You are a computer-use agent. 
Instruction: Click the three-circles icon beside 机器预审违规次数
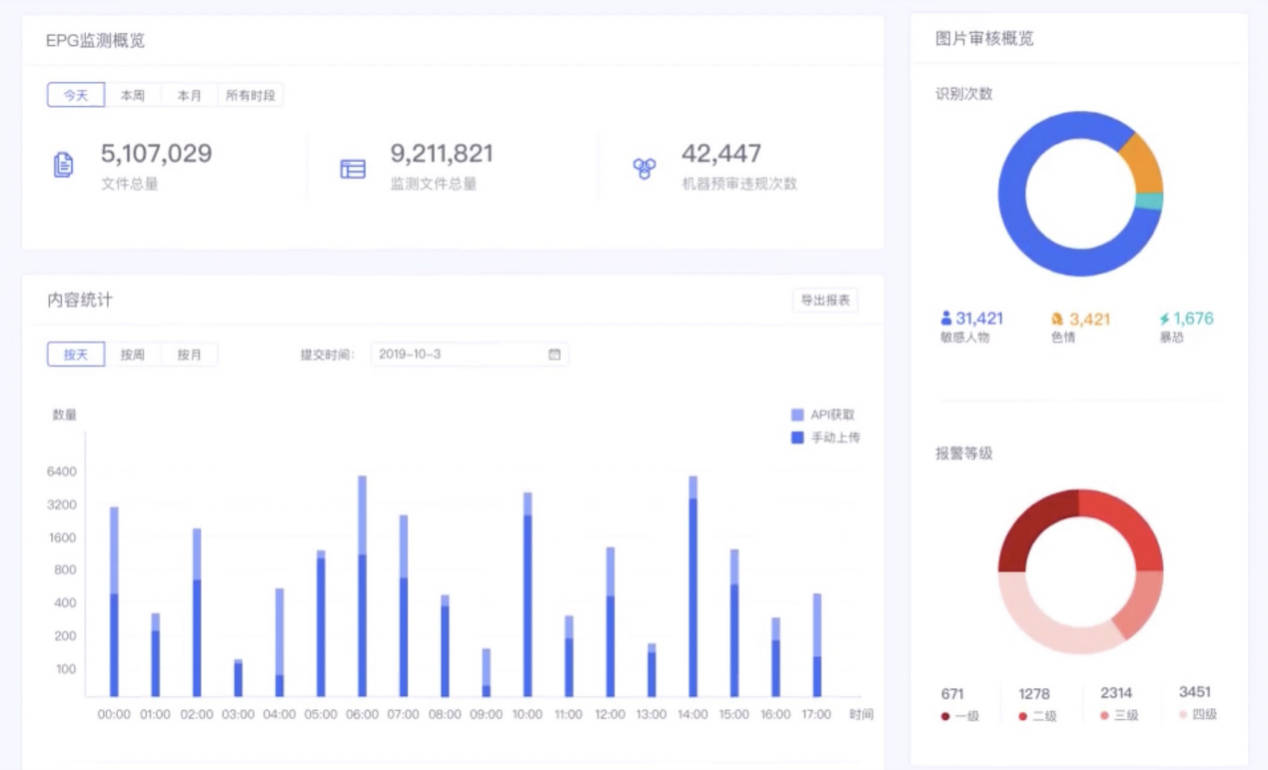[x=644, y=168]
